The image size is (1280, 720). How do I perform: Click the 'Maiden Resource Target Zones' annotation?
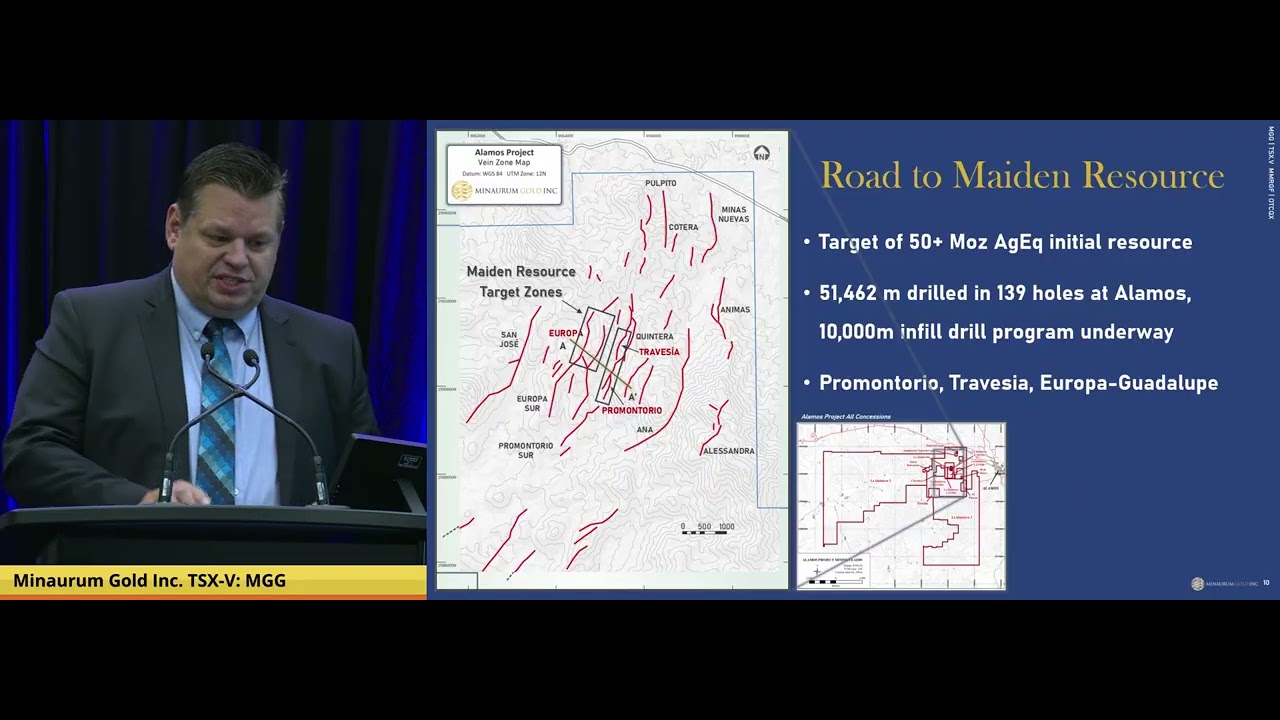[521, 281]
